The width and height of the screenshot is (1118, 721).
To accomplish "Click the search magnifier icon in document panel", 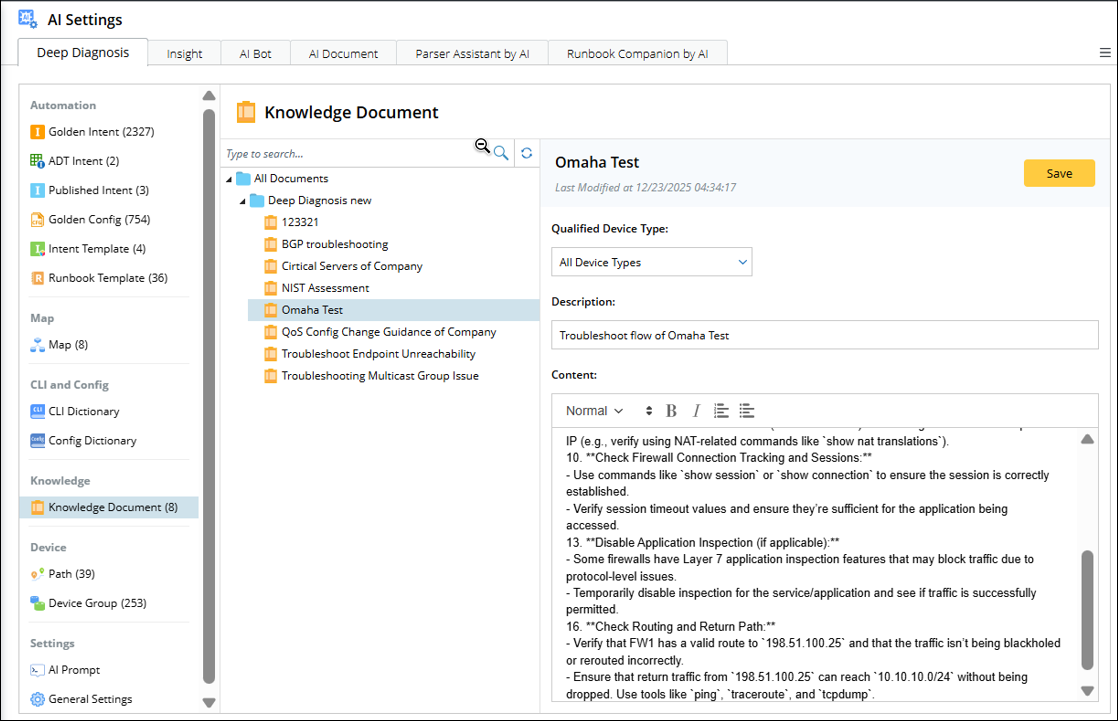I will click(x=501, y=153).
